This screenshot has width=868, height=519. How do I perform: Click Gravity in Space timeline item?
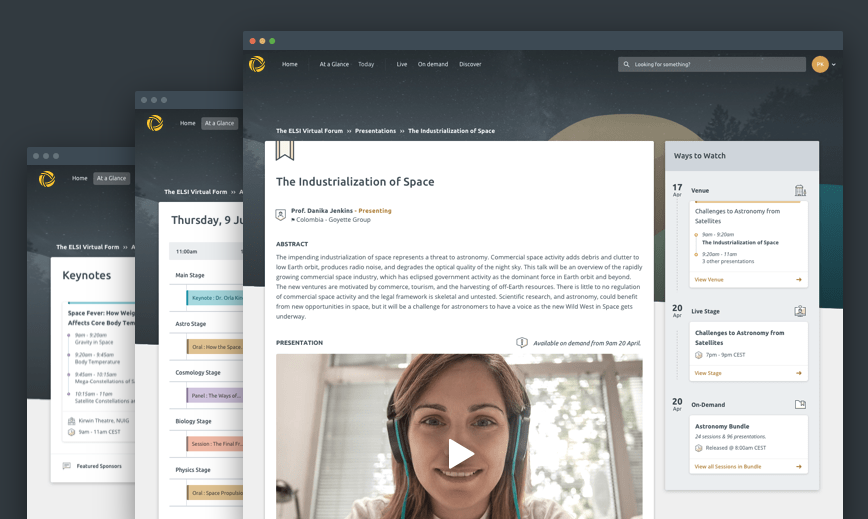[x=94, y=342]
